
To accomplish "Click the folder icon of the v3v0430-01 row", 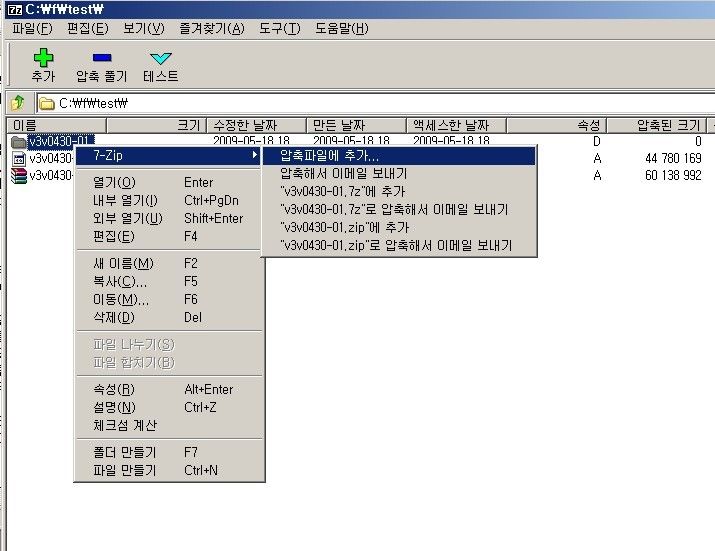I will pos(18,141).
